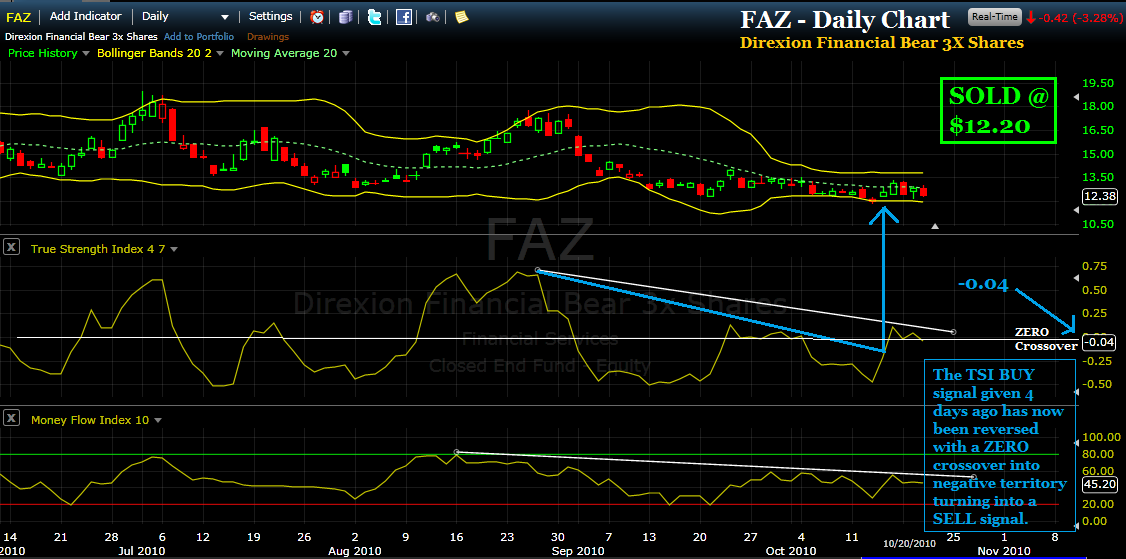Expand the Price History options arrow
This screenshot has width=1126, height=559.
point(86,53)
